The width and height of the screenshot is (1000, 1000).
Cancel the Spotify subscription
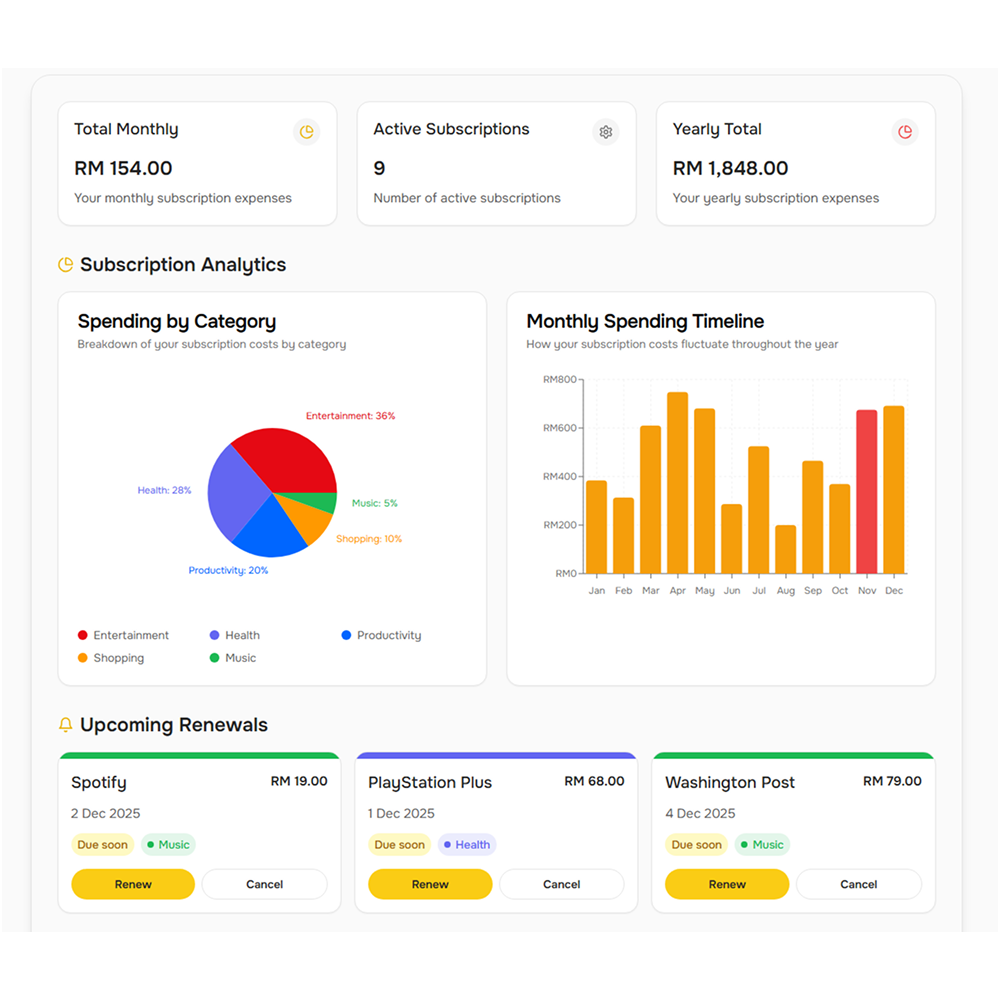[264, 884]
